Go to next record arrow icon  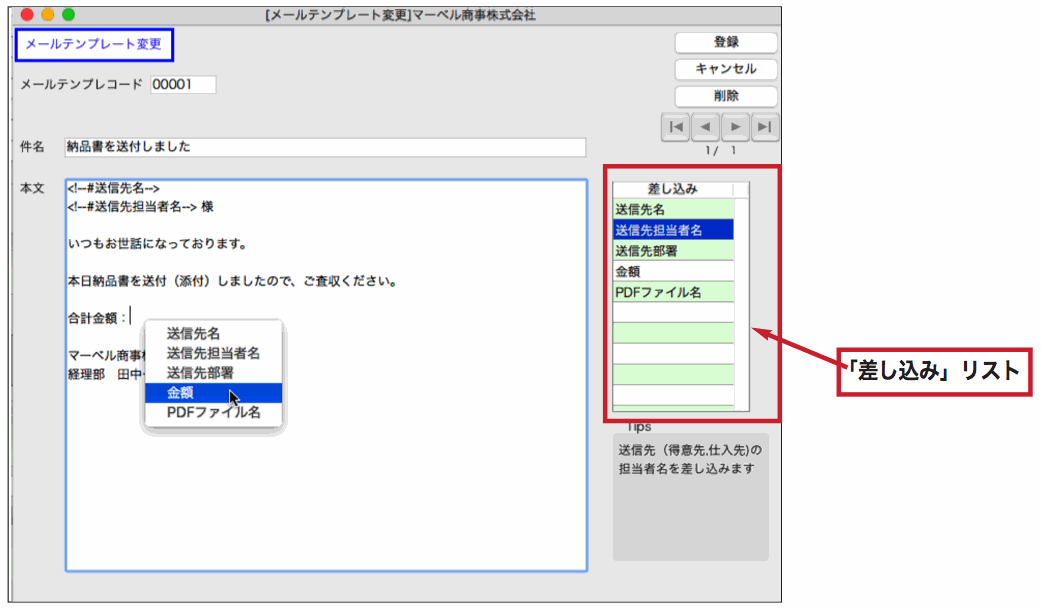(736, 127)
